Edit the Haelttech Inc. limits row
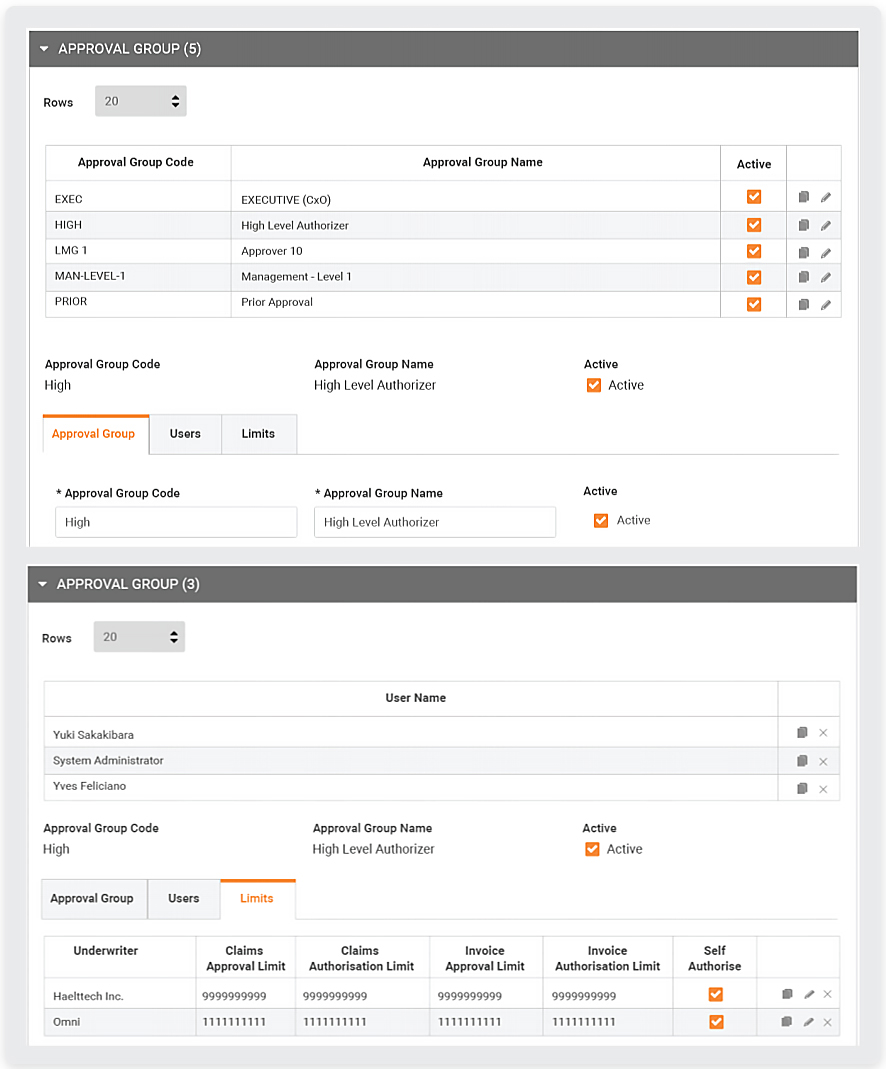Image resolution: width=886 pixels, height=1069 pixels. point(809,995)
